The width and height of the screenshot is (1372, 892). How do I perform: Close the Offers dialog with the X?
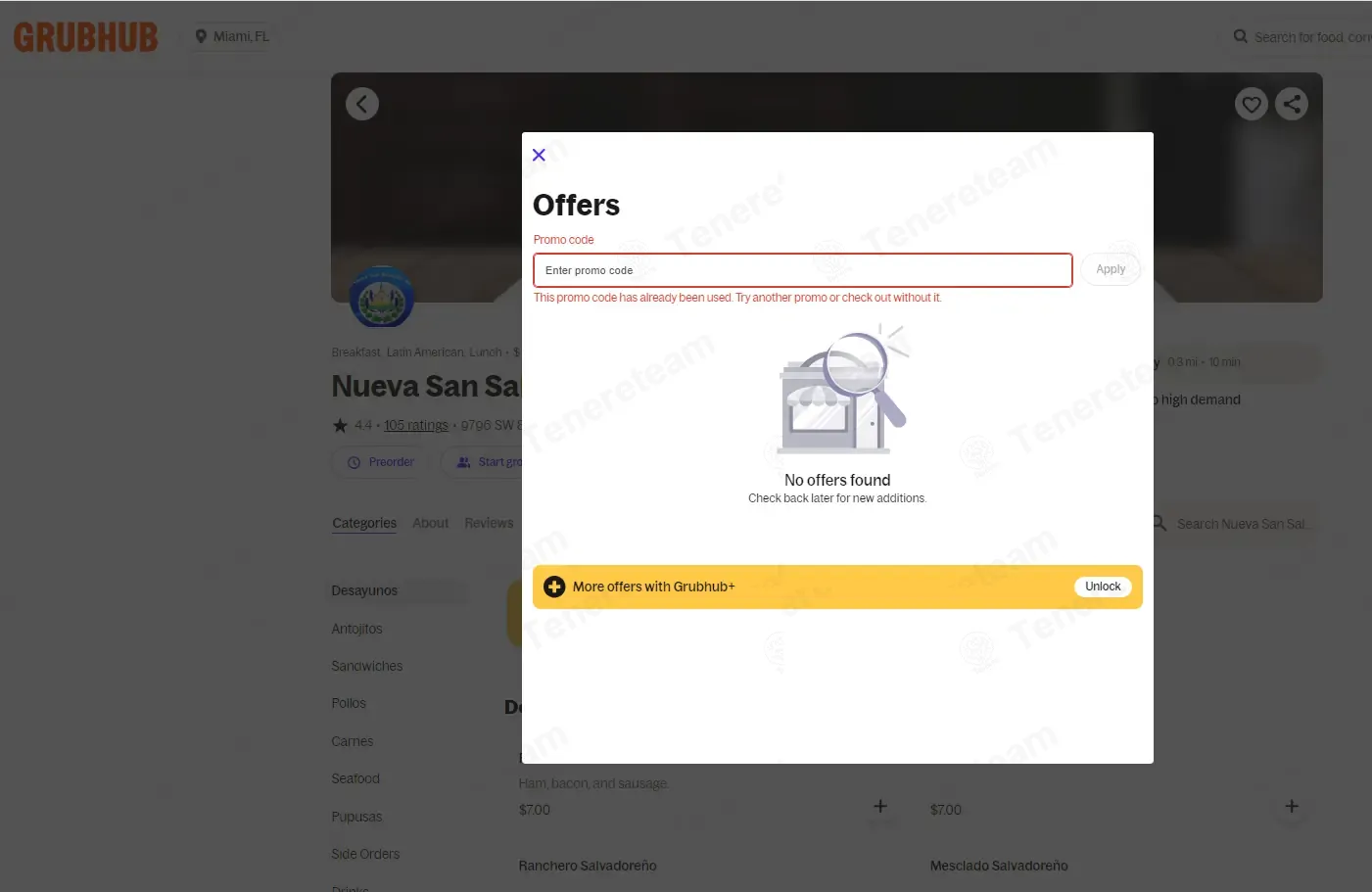pyautogui.click(x=539, y=155)
